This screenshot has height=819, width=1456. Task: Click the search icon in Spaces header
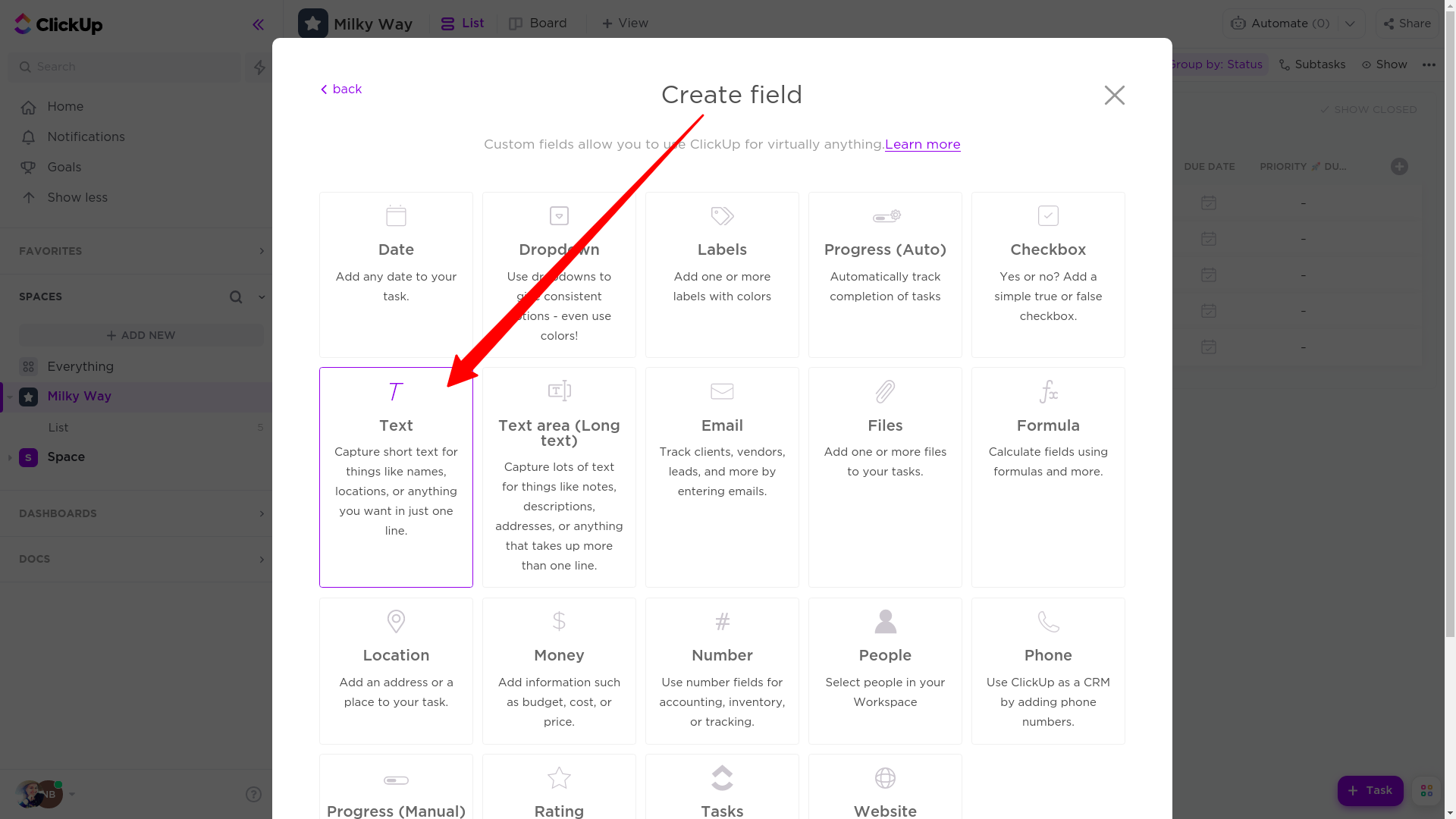click(x=236, y=297)
